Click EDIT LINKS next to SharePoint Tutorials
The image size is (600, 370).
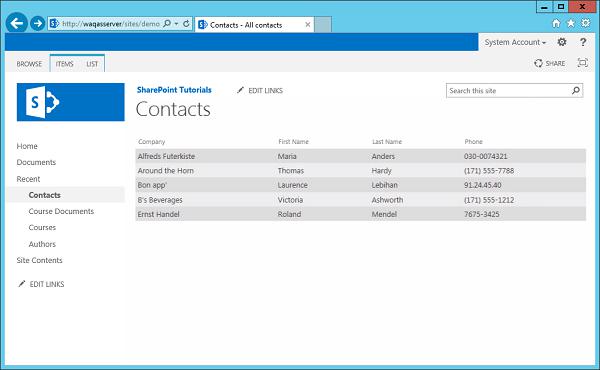(x=260, y=91)
